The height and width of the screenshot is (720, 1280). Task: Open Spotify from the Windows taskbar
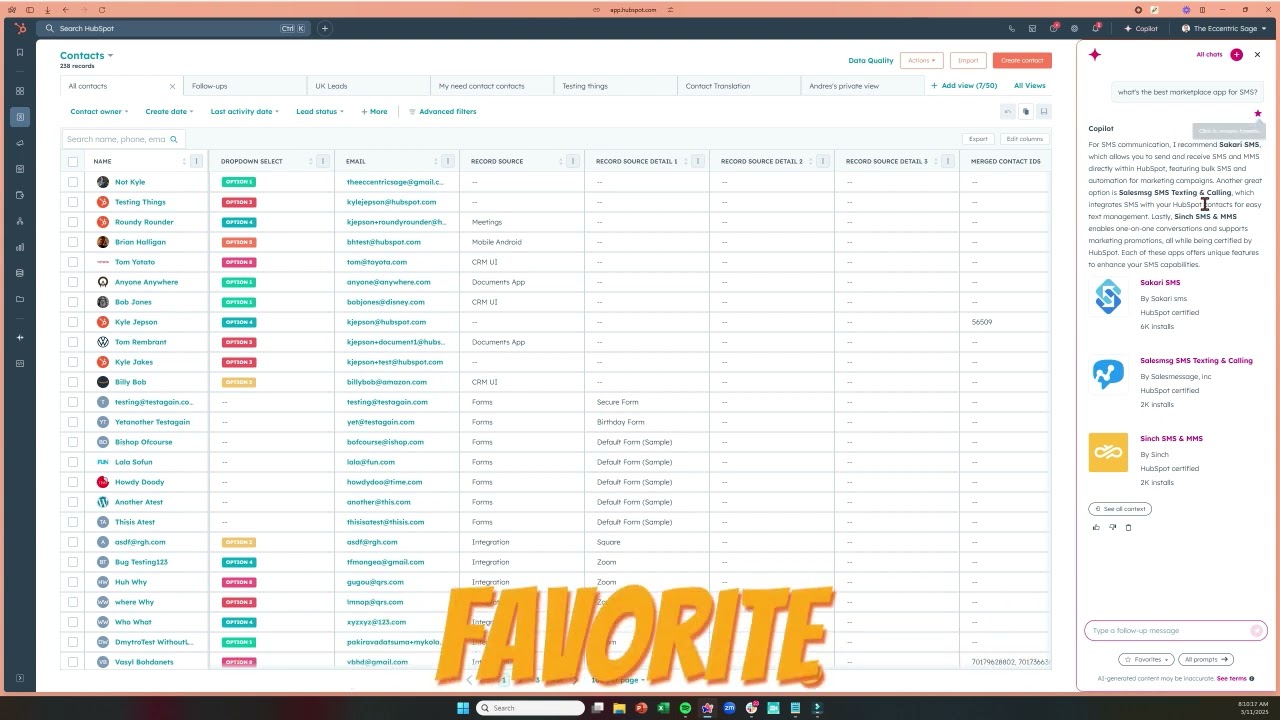tap(685, 708)
